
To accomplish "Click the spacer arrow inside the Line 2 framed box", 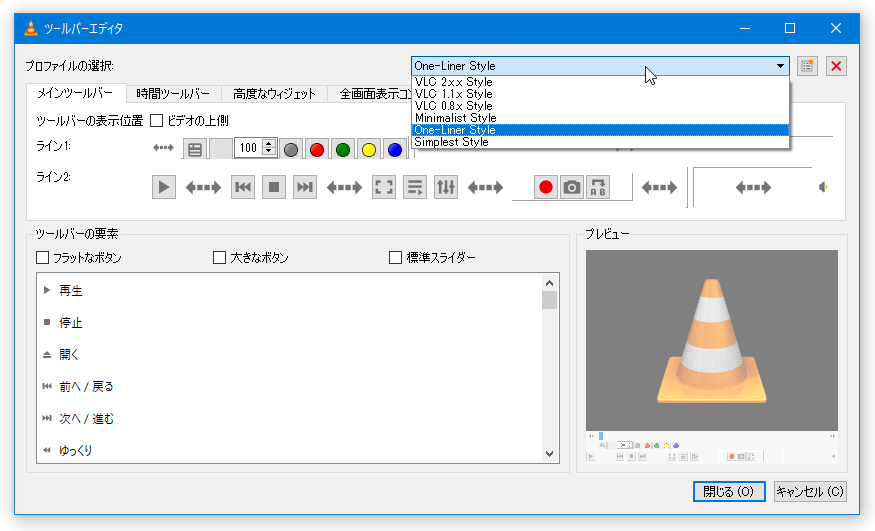I will [x=753, y=187].
